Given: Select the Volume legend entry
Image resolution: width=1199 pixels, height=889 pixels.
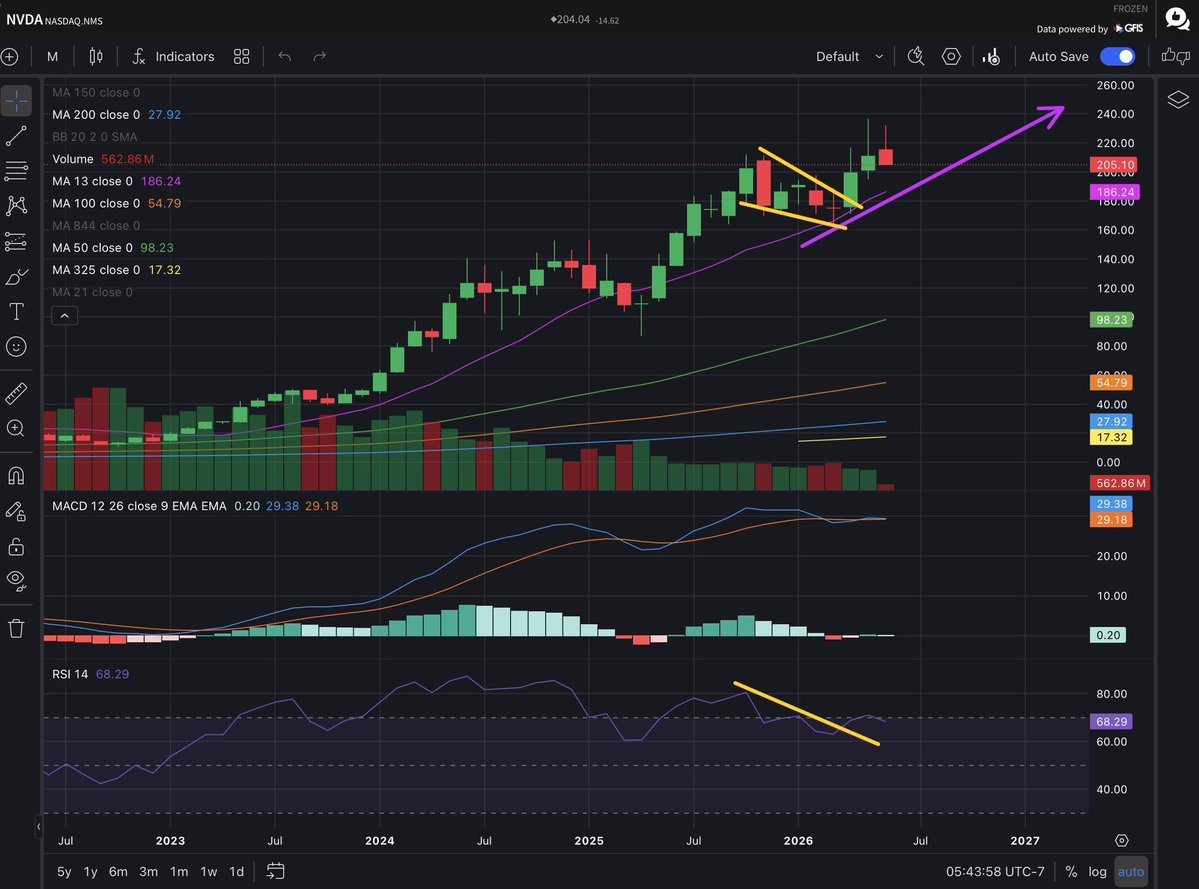Looking at the screenshot, I should [x=102, y=159].
